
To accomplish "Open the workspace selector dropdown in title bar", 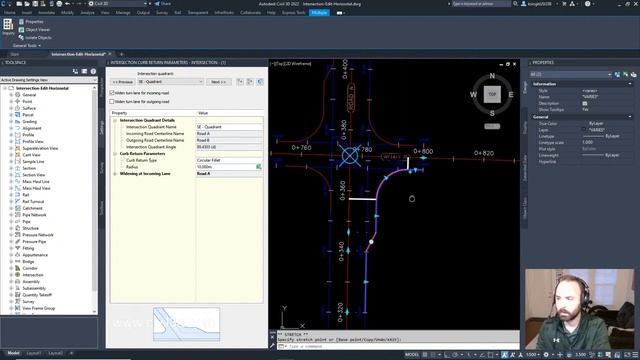I will [x=118, y=4].
